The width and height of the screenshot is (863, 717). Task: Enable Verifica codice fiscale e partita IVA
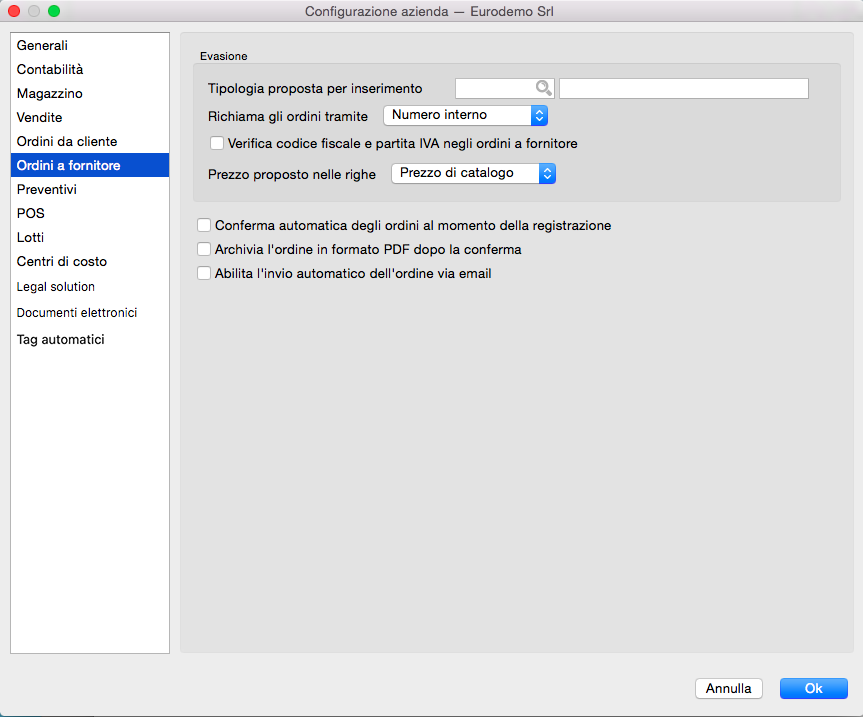tap(217, 143)
